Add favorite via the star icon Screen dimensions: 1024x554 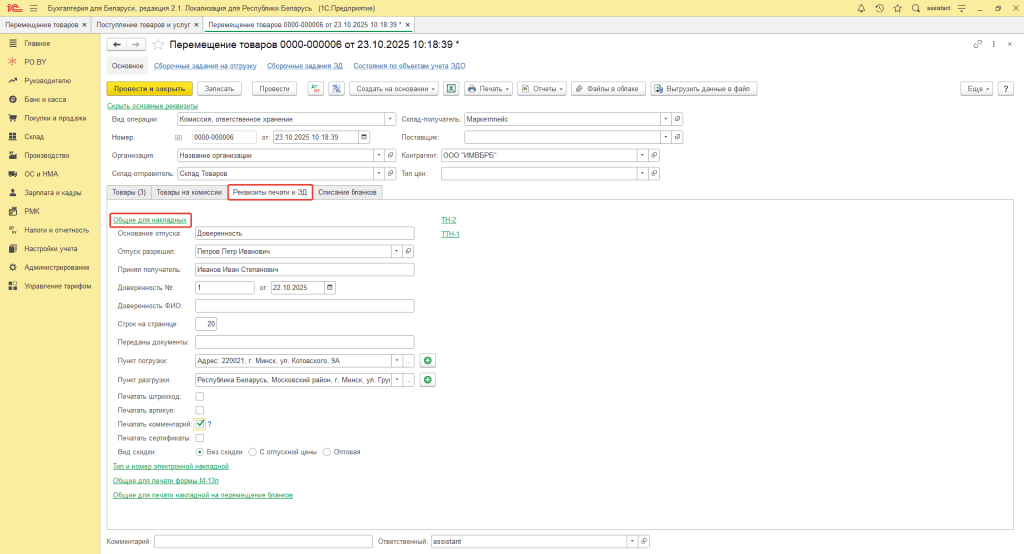tap(898, 8)
